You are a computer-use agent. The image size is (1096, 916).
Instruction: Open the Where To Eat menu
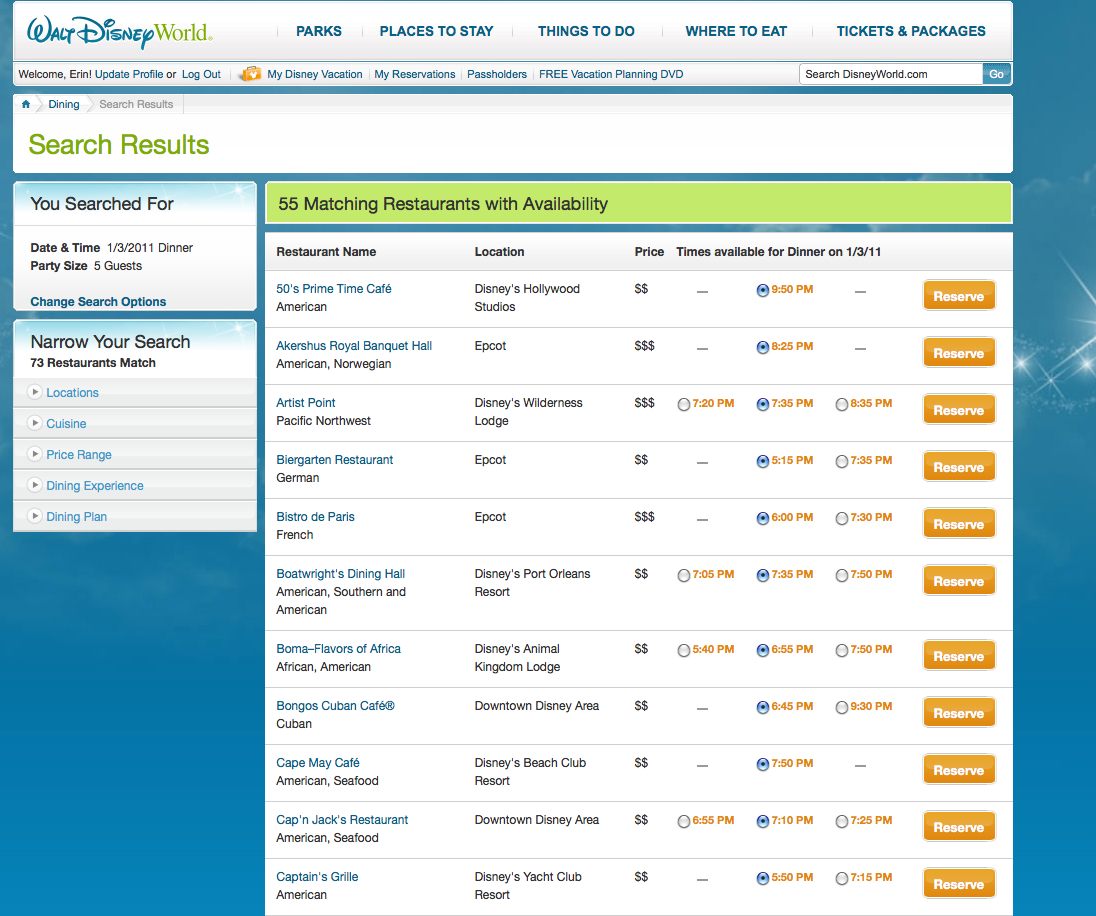tap(735, 31)
